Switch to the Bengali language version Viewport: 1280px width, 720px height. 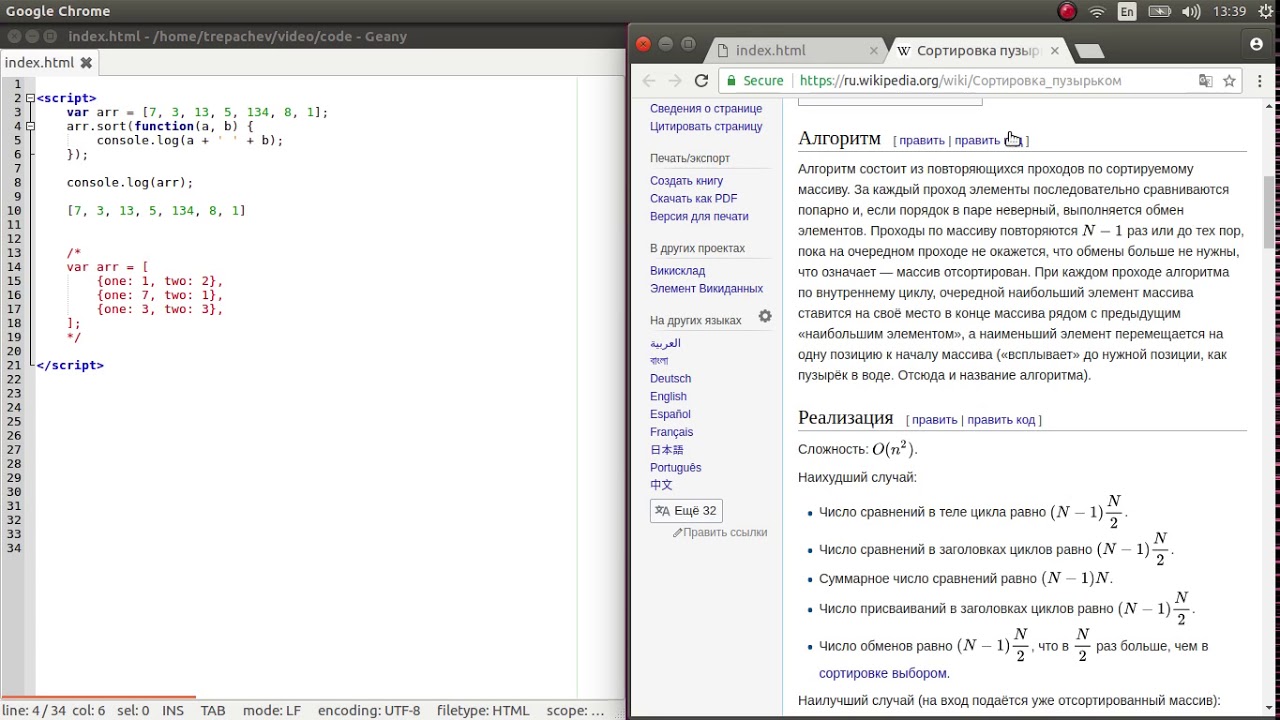coord(659,361)
